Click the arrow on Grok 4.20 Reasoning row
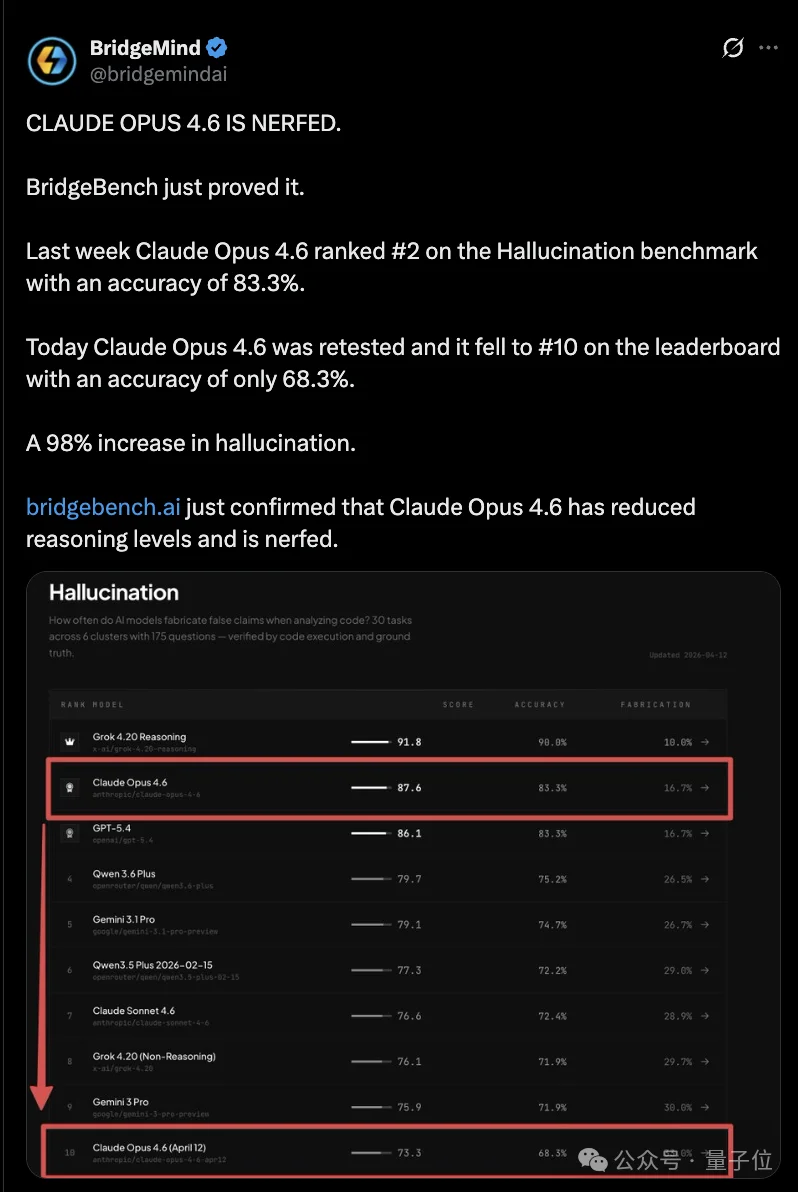Screen dimensions: 798x1192 tap(705, 742)
